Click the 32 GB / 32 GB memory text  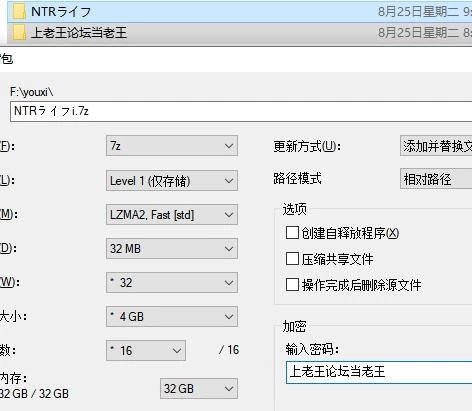coord(34,394)
